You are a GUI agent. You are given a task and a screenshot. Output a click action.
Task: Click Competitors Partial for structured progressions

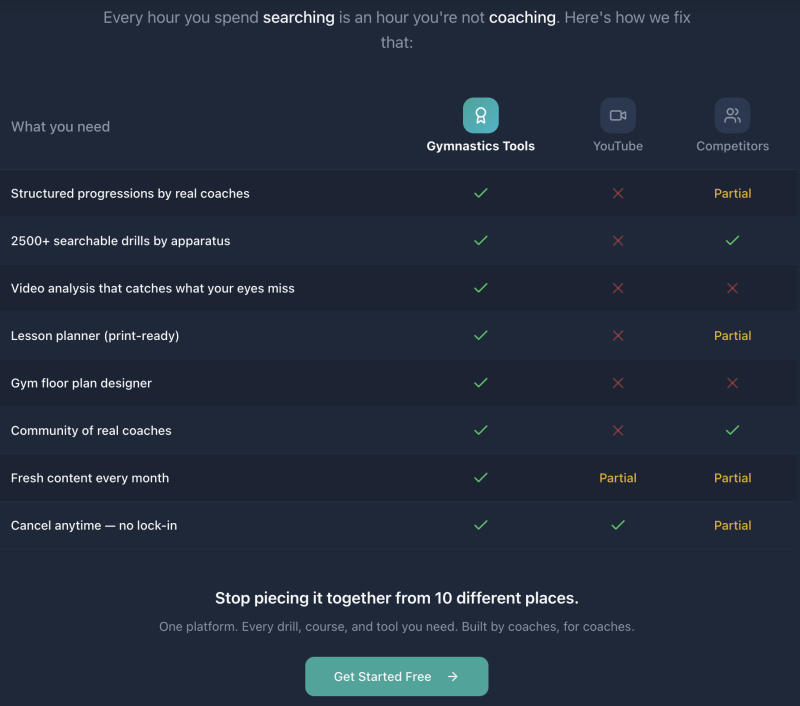tap(732, 193)
